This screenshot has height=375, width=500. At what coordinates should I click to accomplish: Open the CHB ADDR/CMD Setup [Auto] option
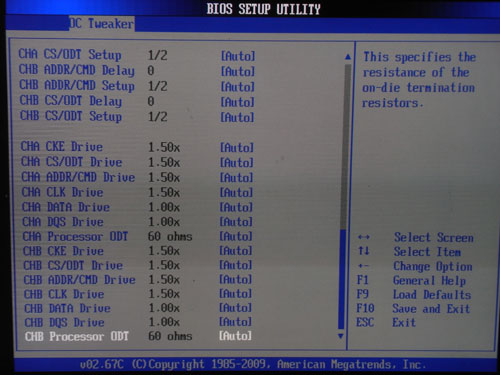point(238,87)
